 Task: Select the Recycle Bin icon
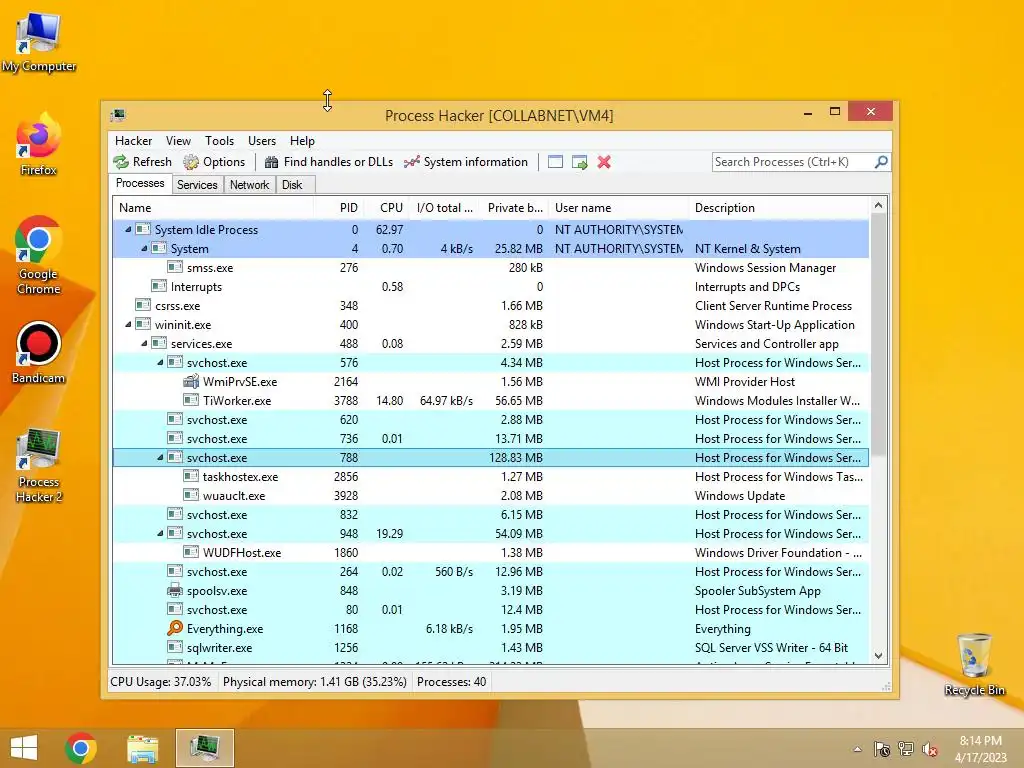[974, 664]
